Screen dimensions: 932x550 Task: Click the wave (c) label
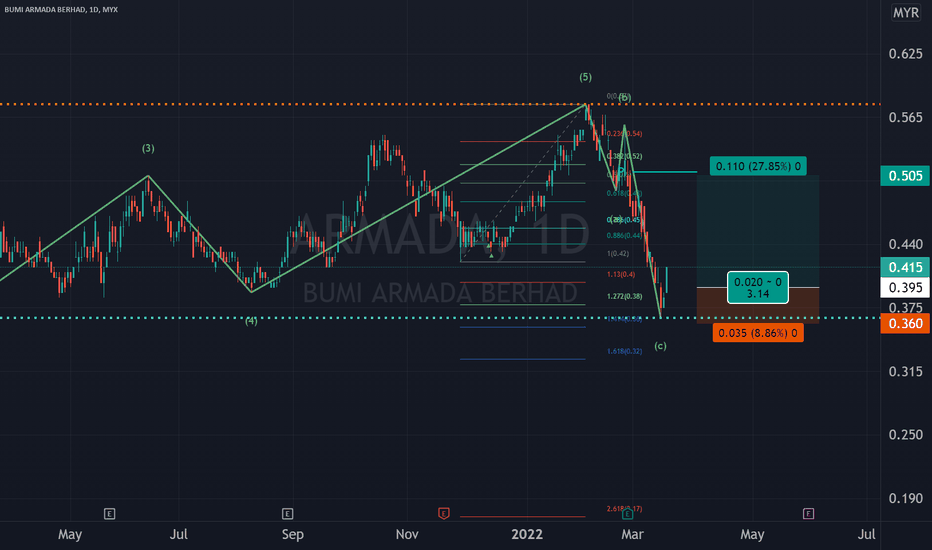pyautogui.click(x=660, y=345)
